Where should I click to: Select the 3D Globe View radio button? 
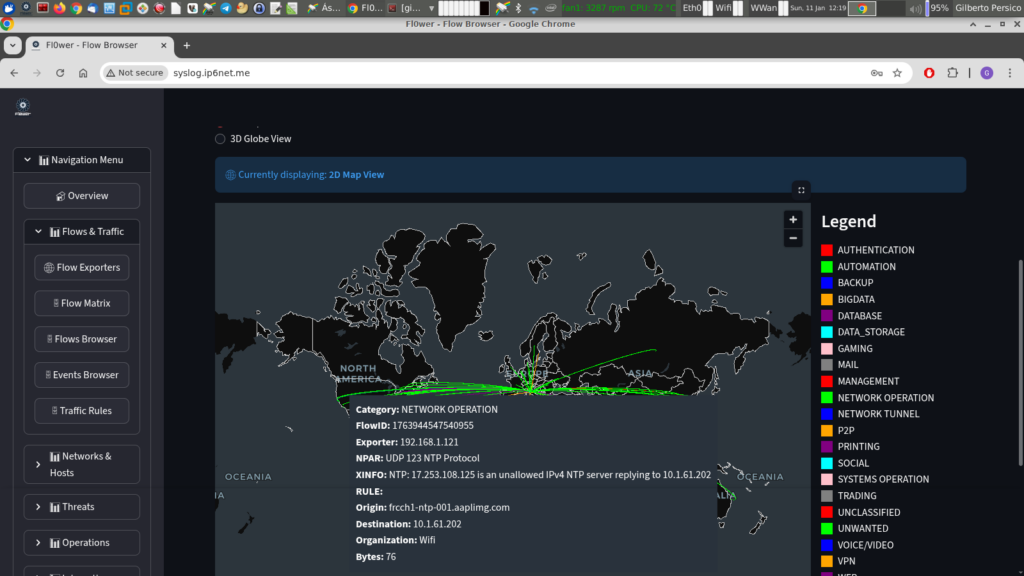pyautogui.click(x=221, y=139)
